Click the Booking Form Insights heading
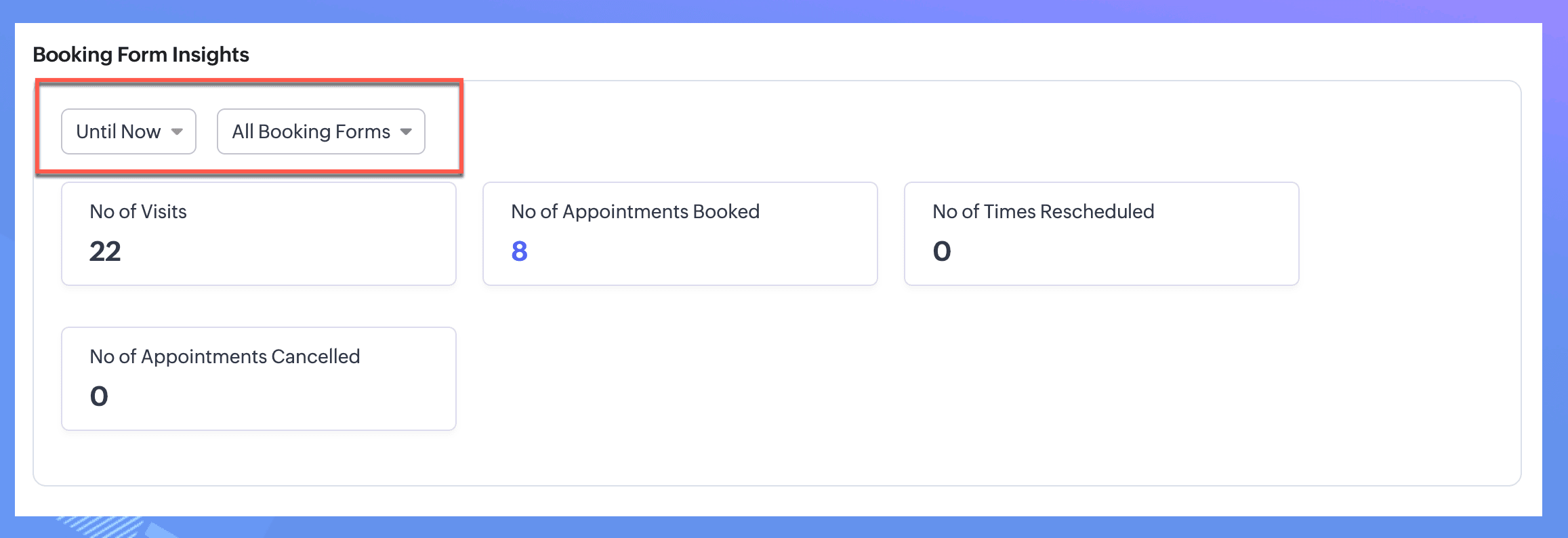This screenshot has height=538, width=1568. click(141, 54)
